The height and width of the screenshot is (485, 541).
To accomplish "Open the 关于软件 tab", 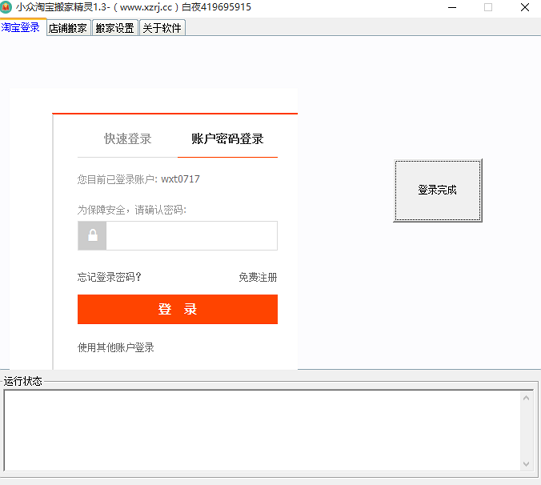I will (162, 28).
